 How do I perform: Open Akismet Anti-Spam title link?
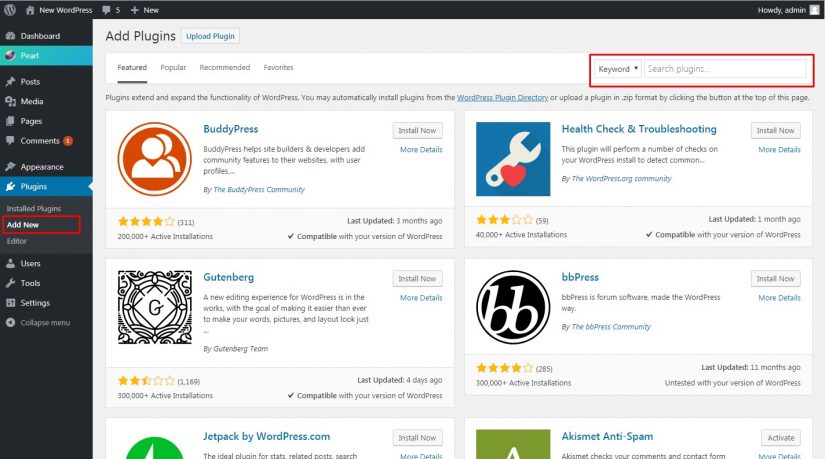607,436
